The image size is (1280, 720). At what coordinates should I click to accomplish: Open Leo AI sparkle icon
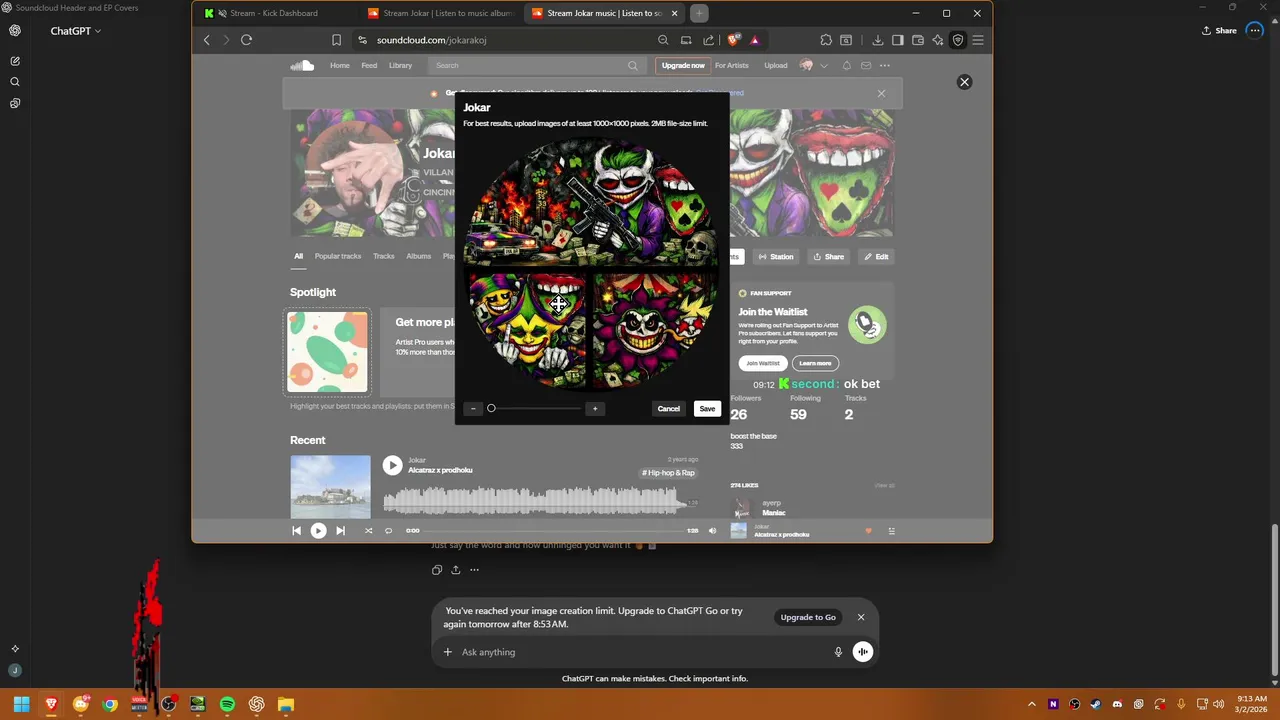(938, 40)
